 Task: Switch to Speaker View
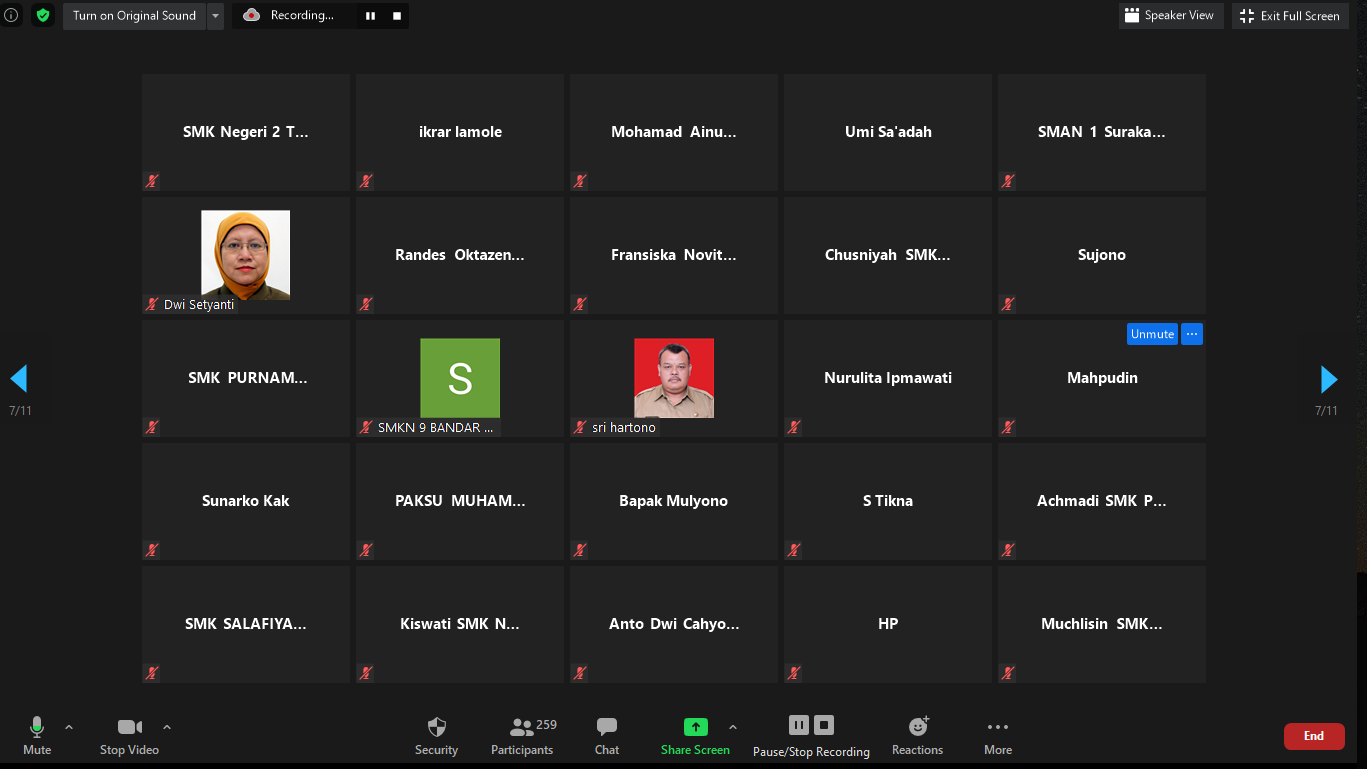tap(1170, 16)
